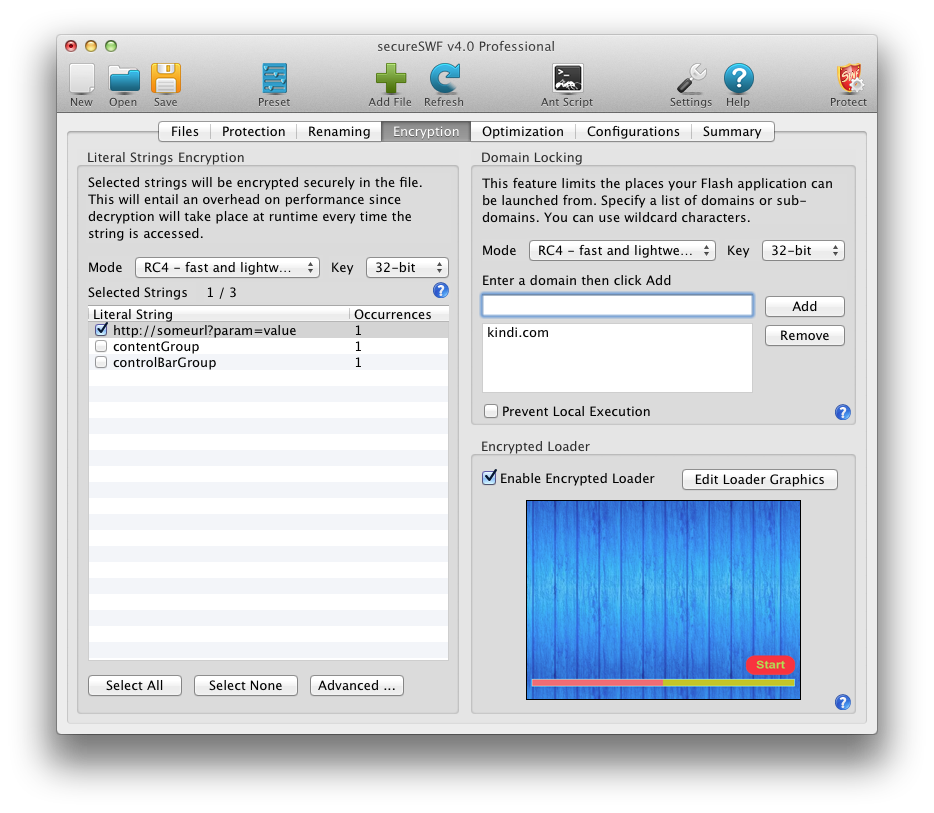Open the Ant Script tool
This screenshot has width=934, height=813.
(567, 80)
